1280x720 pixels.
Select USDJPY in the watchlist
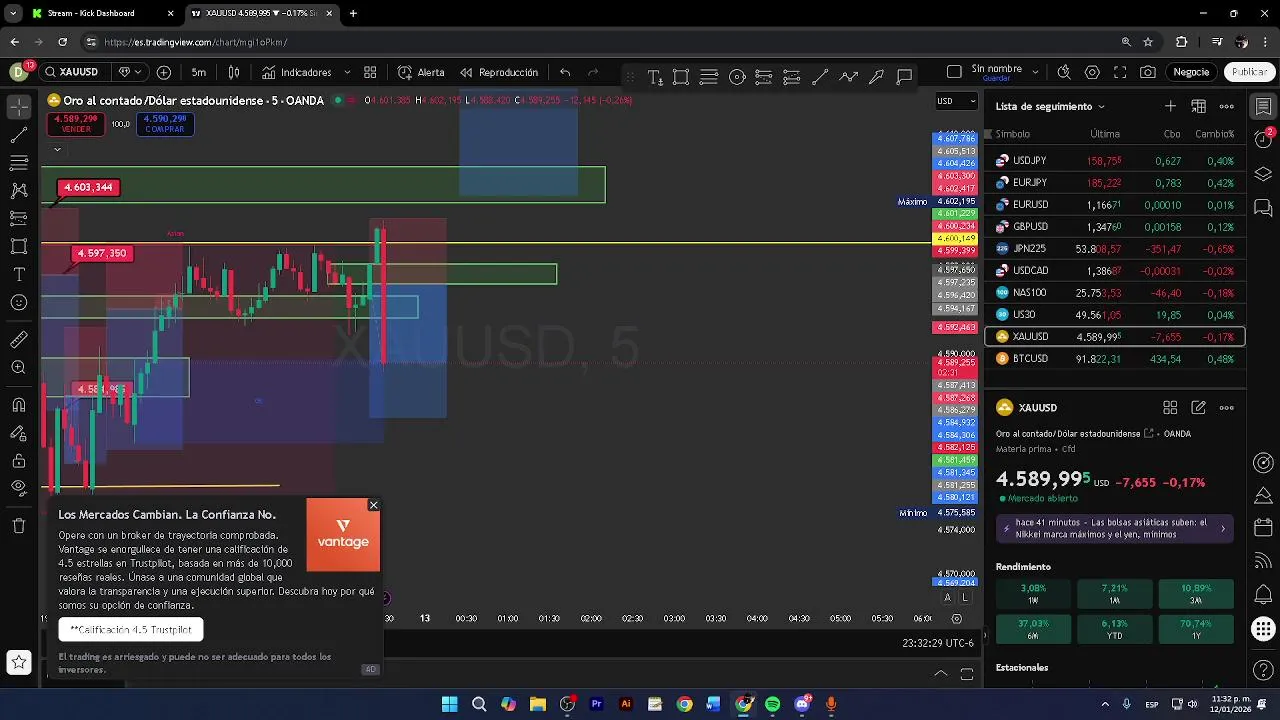click(x=1115, y=160)
